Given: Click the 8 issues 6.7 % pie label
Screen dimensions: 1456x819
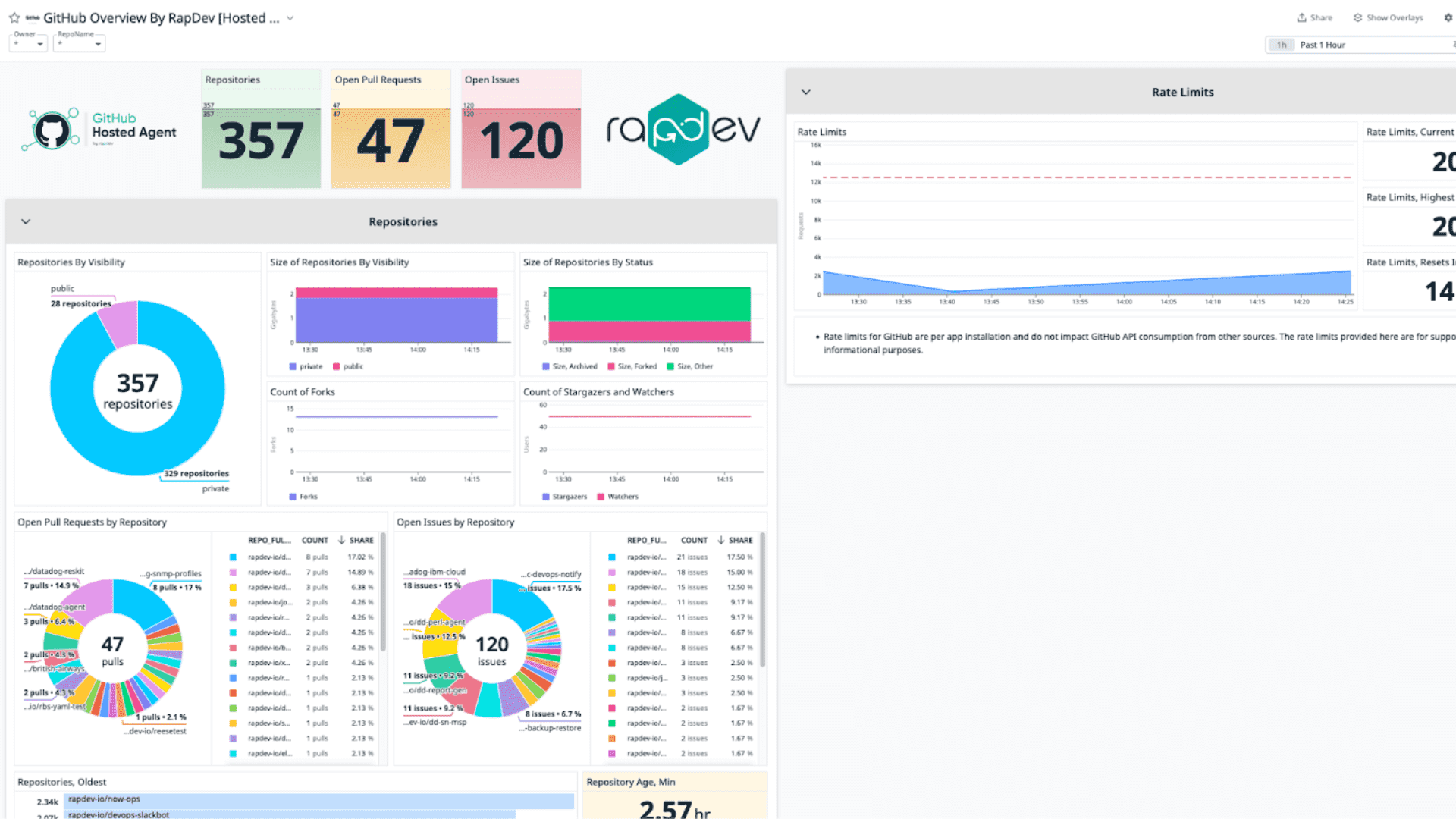Looking at the screenshot, I should click(x=553, y=714).
